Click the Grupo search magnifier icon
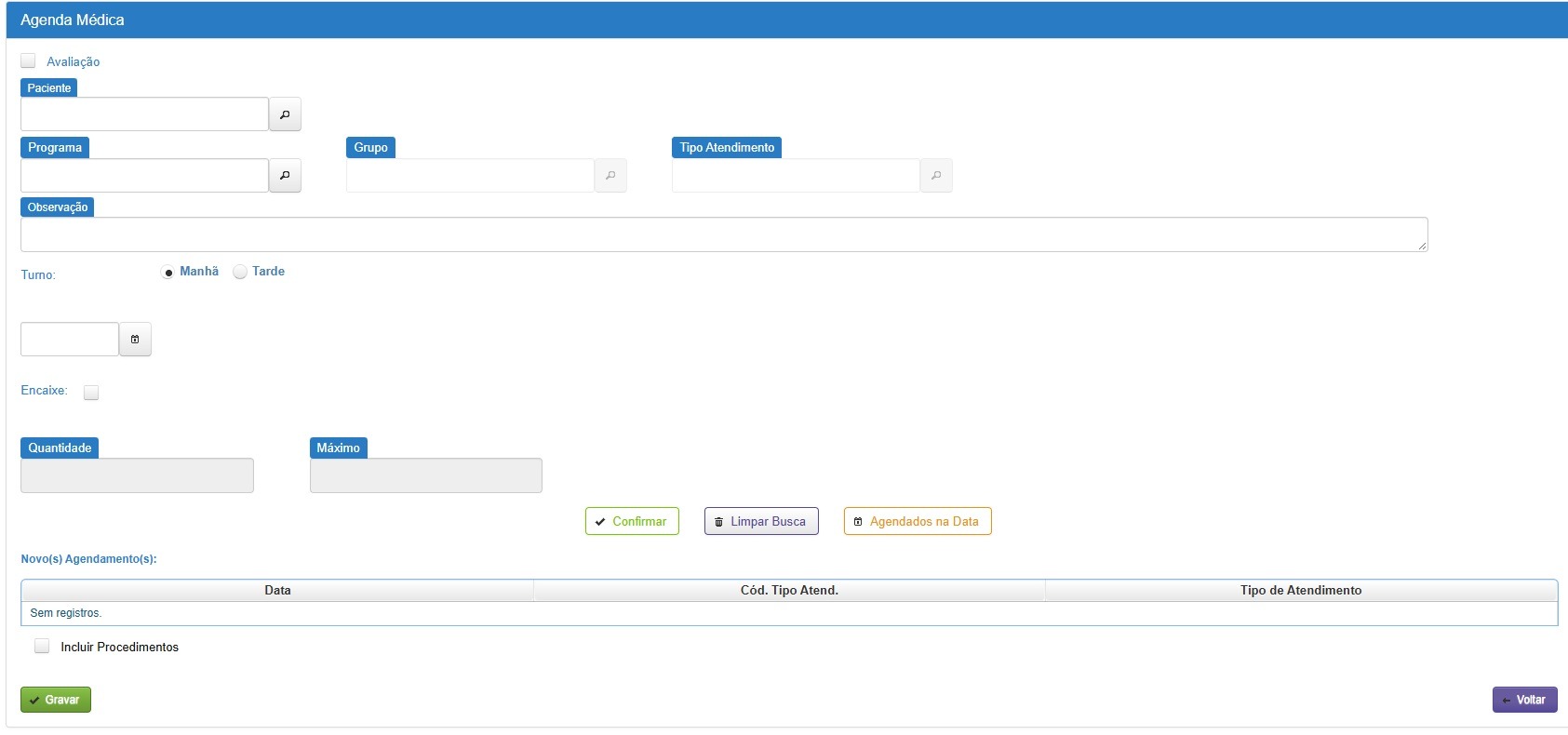 (x=610, y=175)
